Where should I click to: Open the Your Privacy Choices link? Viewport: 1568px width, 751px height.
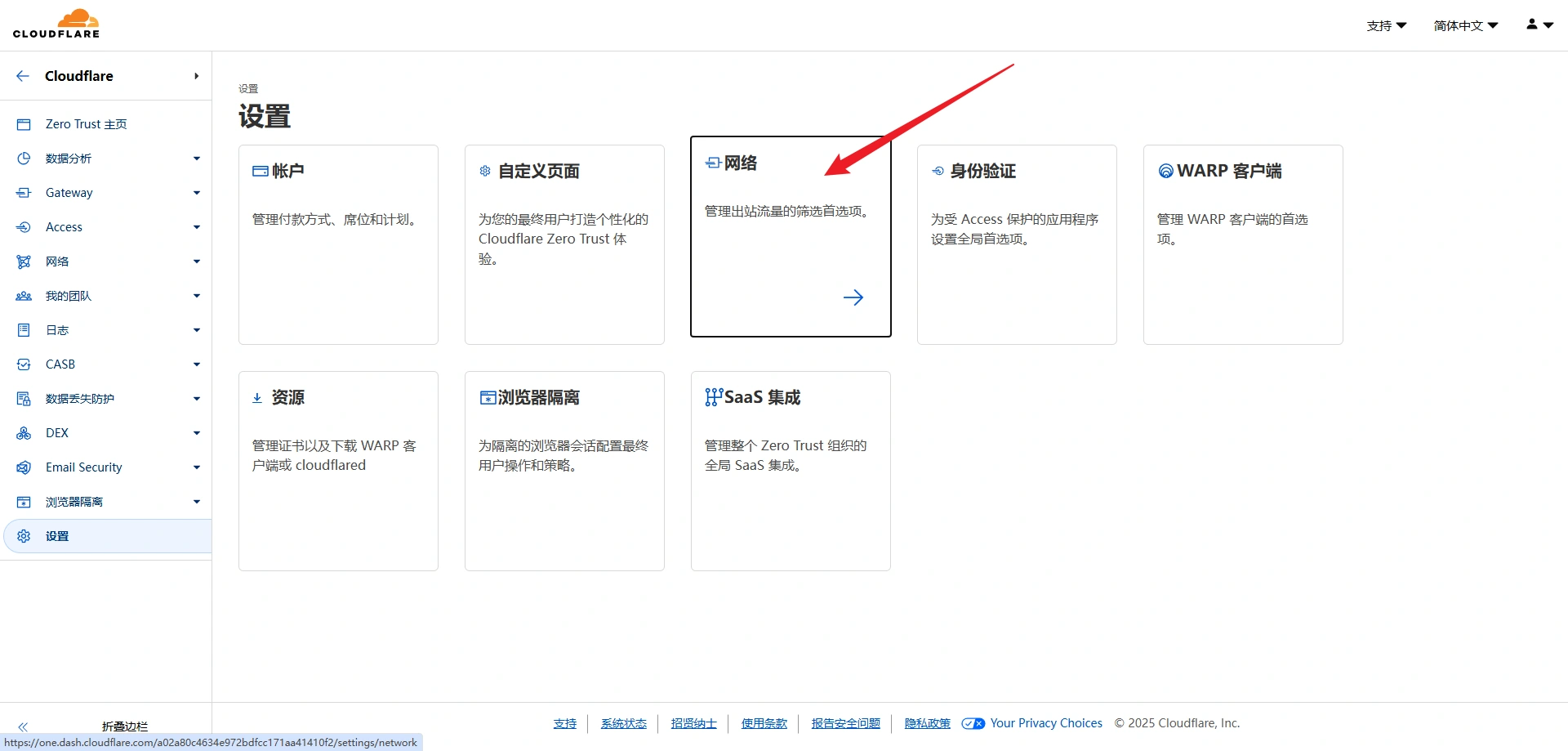pos(1046,723)
